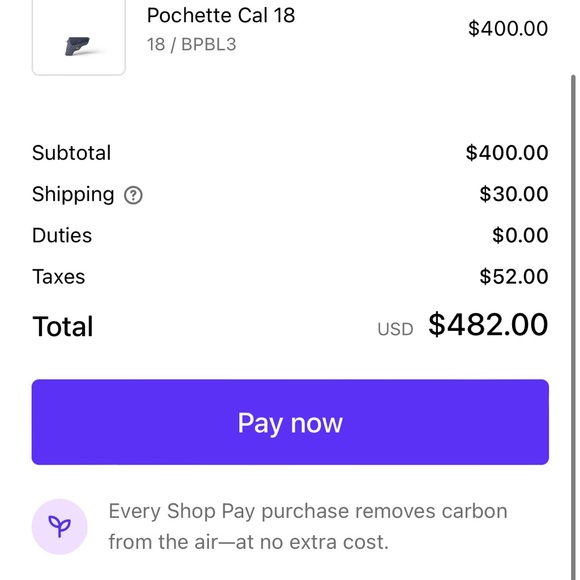Click the 18 / BPBL3 variant text
Viewport: 580px width, 580px height.
[191, 45]
